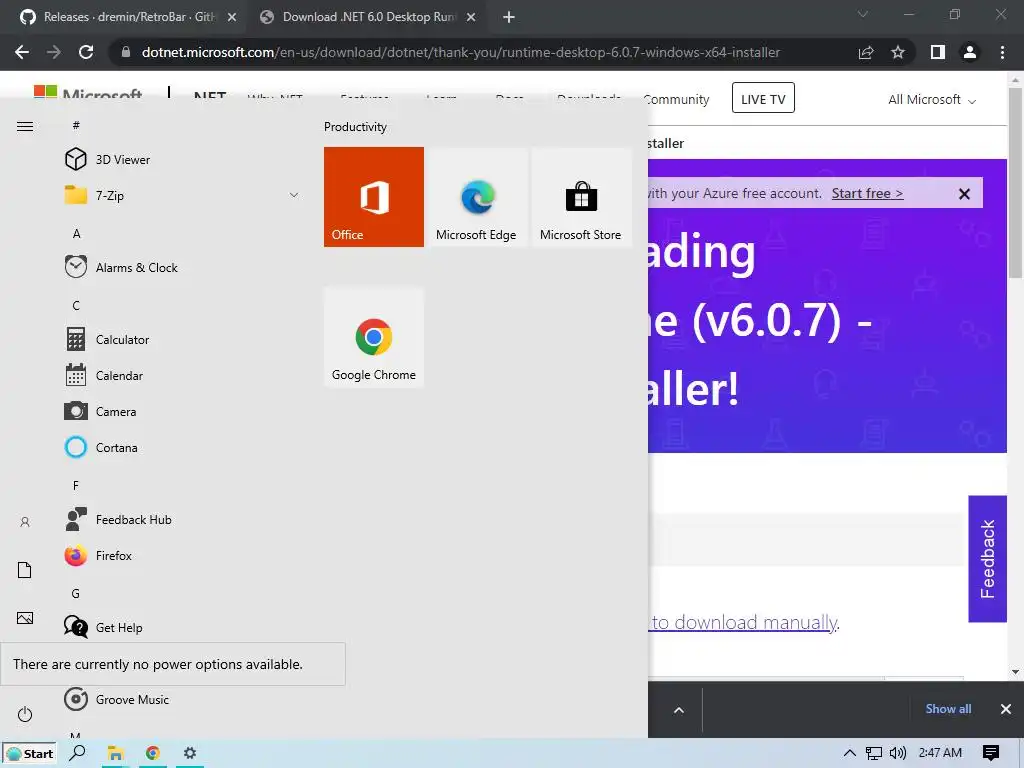Image resolution: width=1024 pixels, height=768 pixels.
Task: Click the address bar URL
Action: 460,52
